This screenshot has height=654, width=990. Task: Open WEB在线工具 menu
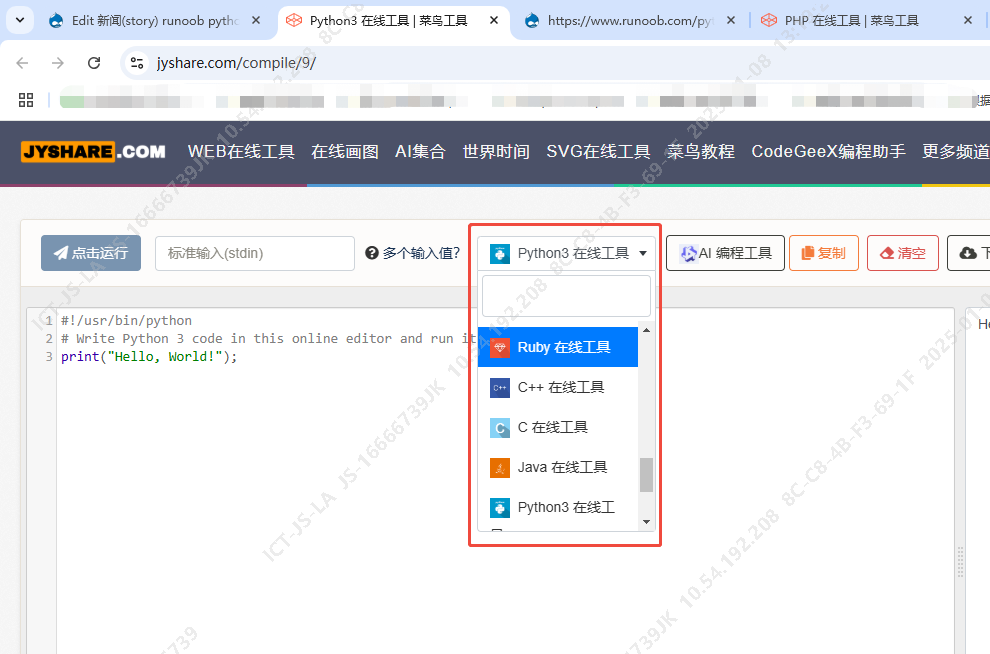241,152
